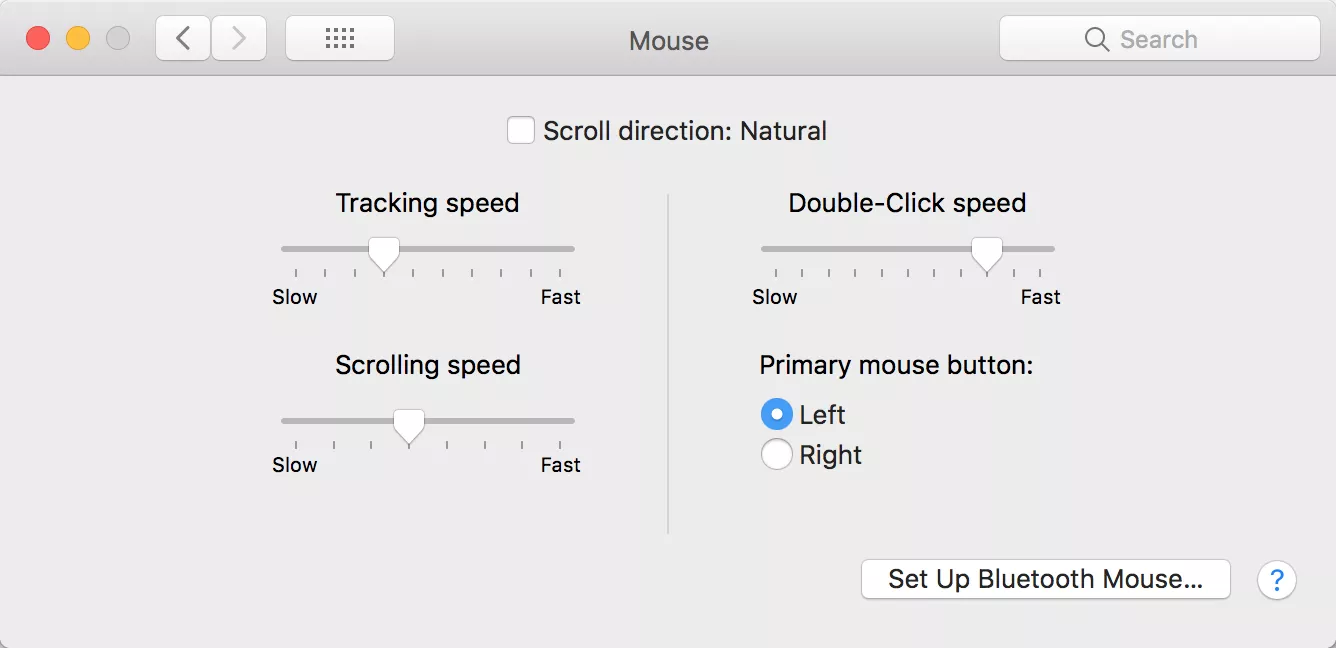1336x648 pixels.
Task: Set Scrolling speed to Slow end
Action: coord(296,421)
